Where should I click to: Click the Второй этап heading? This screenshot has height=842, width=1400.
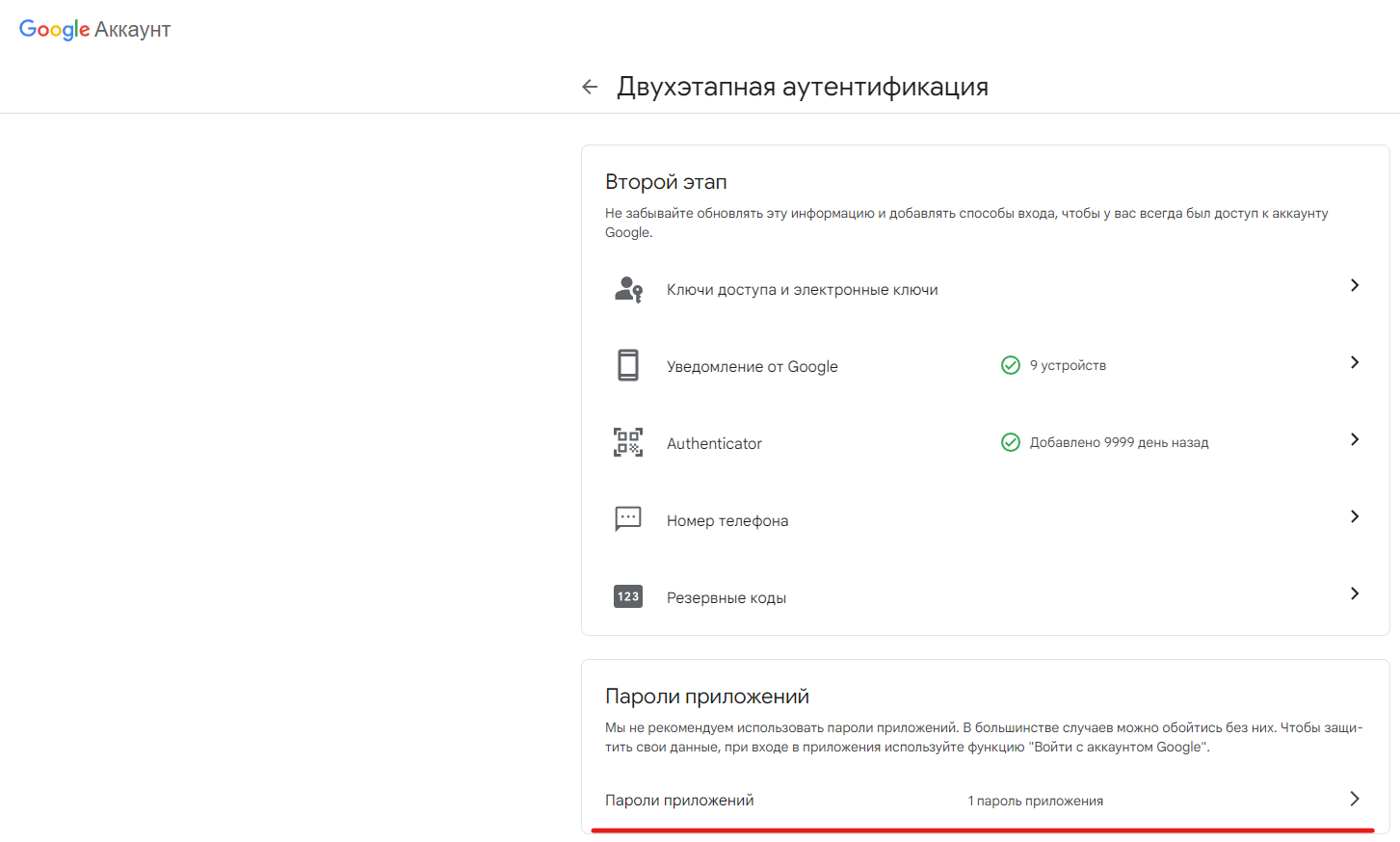(666, 182)
